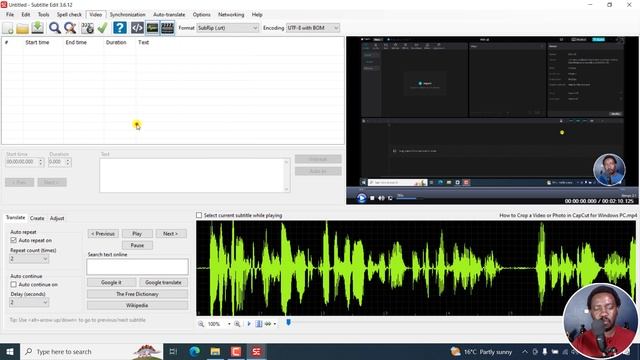
Task: Adjust Duration stepper arrows
Action: click(68, 162)
